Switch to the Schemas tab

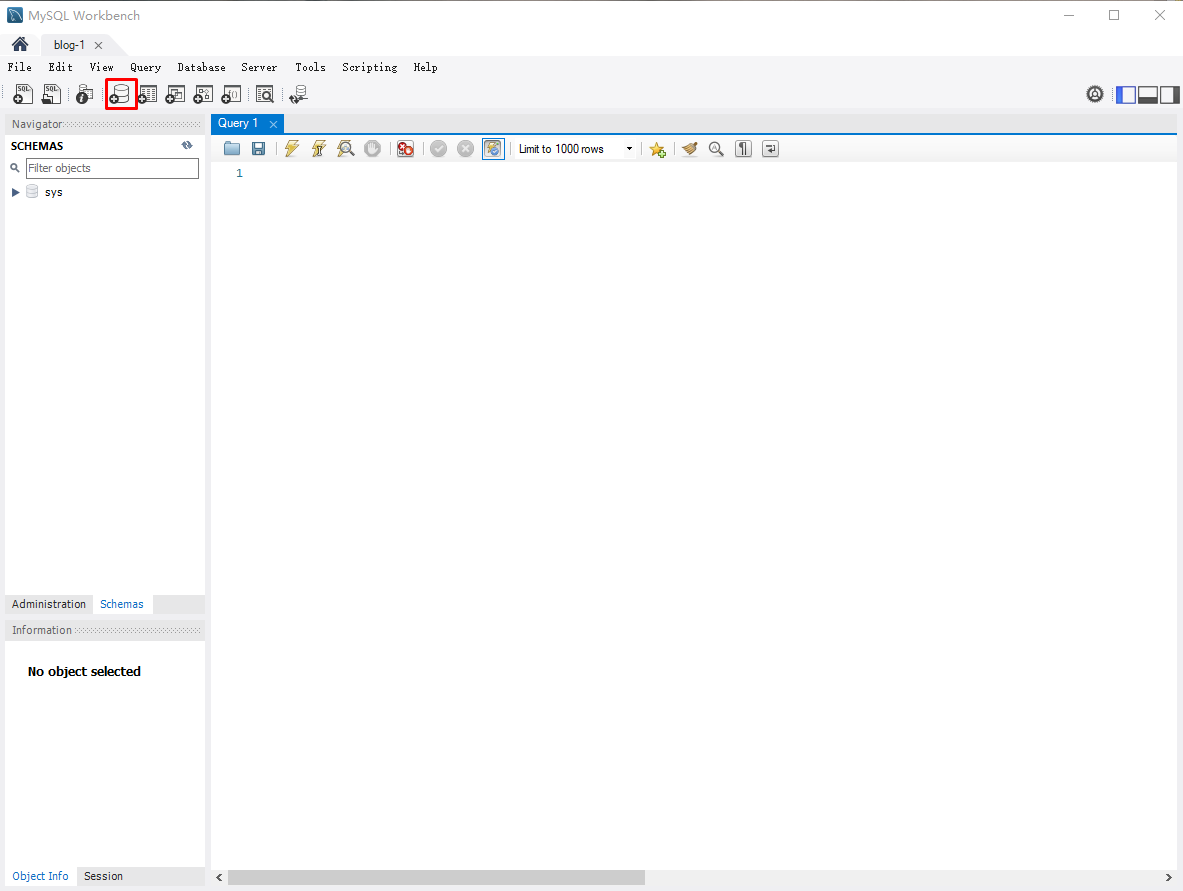tap(121, 604)
